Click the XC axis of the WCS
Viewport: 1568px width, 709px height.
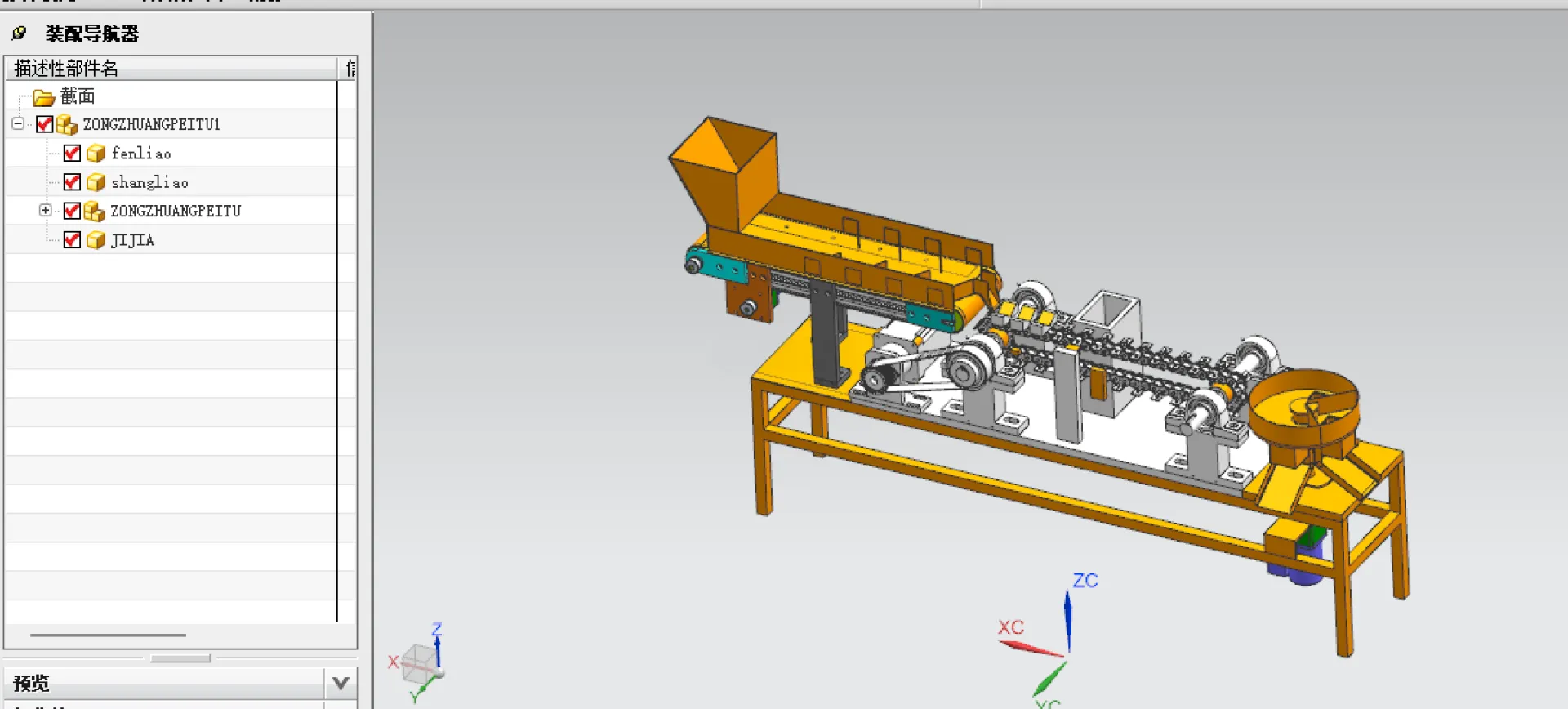click(x=1031, y=649)
